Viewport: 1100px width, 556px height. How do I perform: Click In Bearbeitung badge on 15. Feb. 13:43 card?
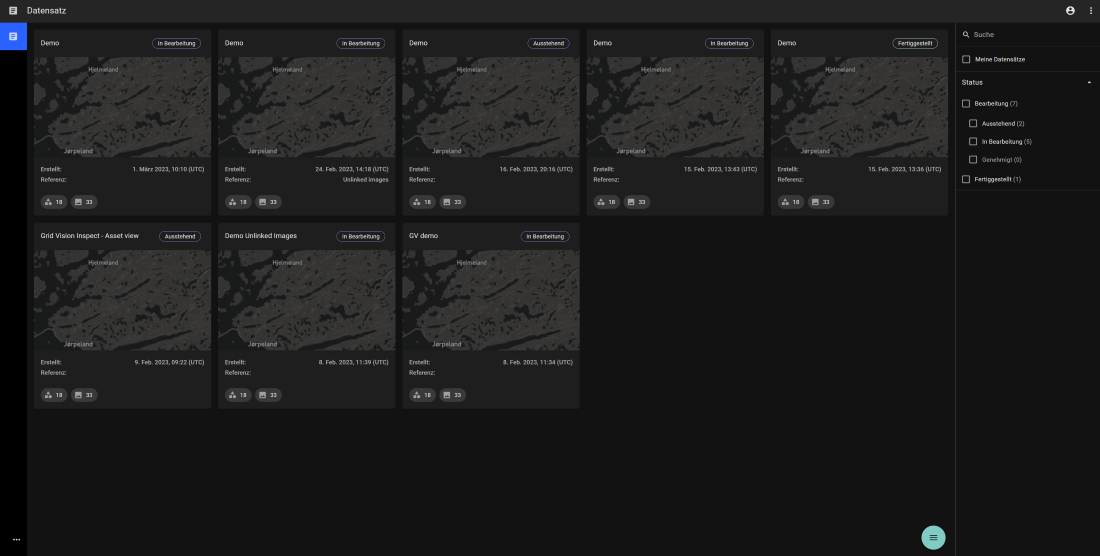coord(729,43)
